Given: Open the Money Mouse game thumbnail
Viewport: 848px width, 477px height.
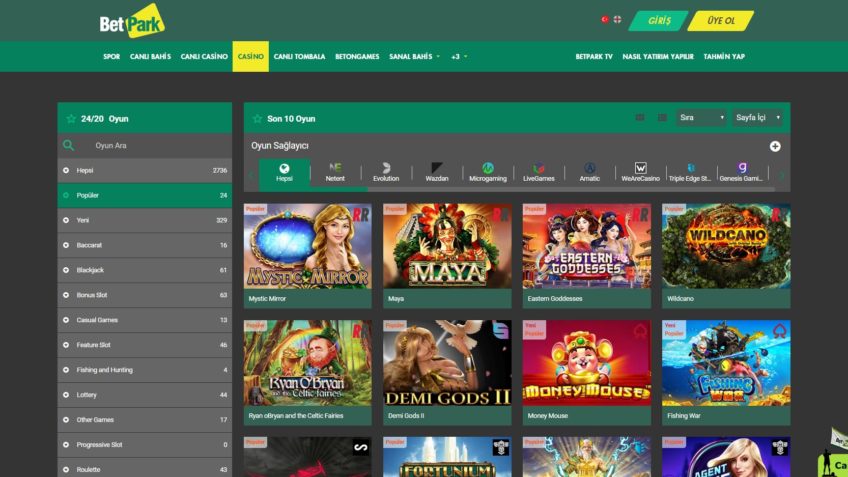Looking at the screenshot, I should click(587, 363).
